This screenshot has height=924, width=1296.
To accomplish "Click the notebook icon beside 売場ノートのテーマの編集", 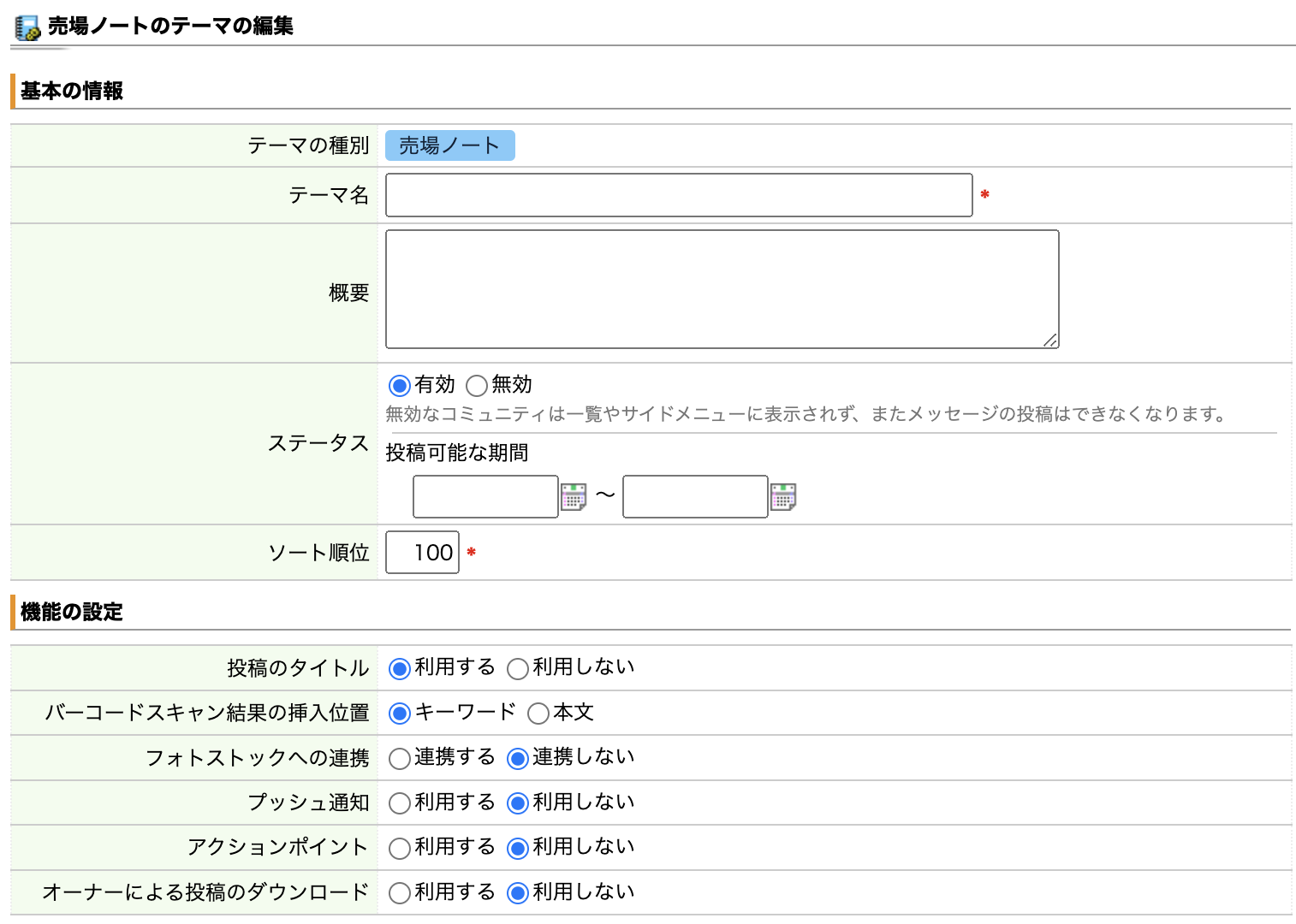I will pyautogui.click(x=27, y=27).
